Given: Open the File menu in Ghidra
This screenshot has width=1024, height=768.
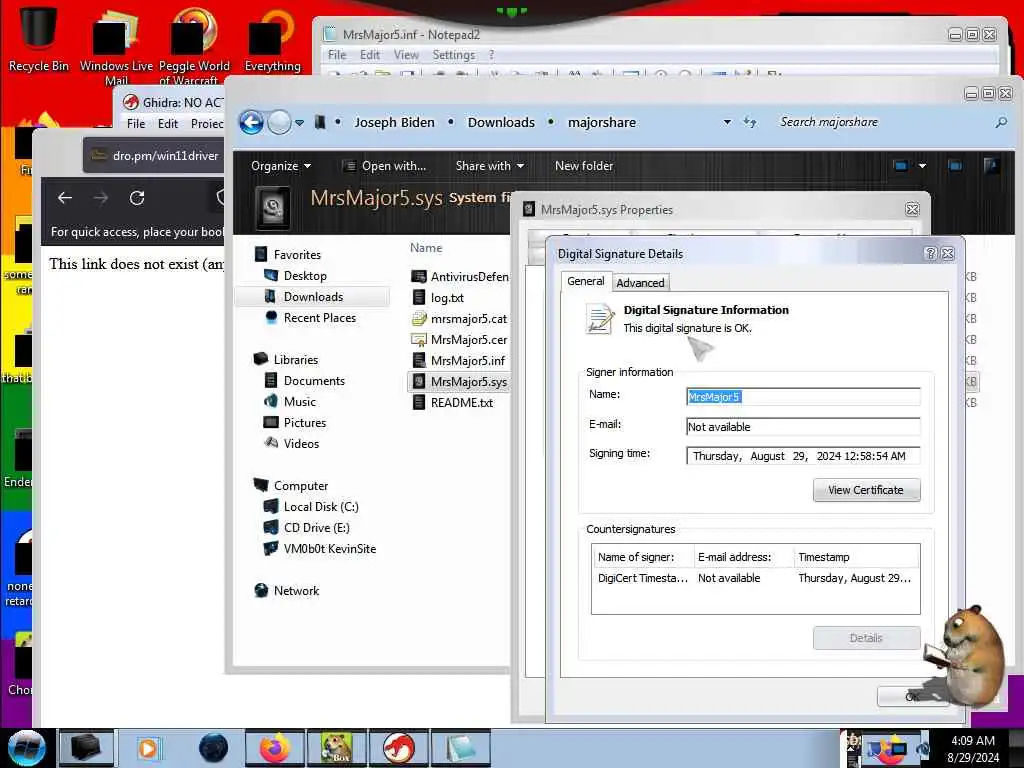Looking at the screenshot, I should click(x=136, y=123).
